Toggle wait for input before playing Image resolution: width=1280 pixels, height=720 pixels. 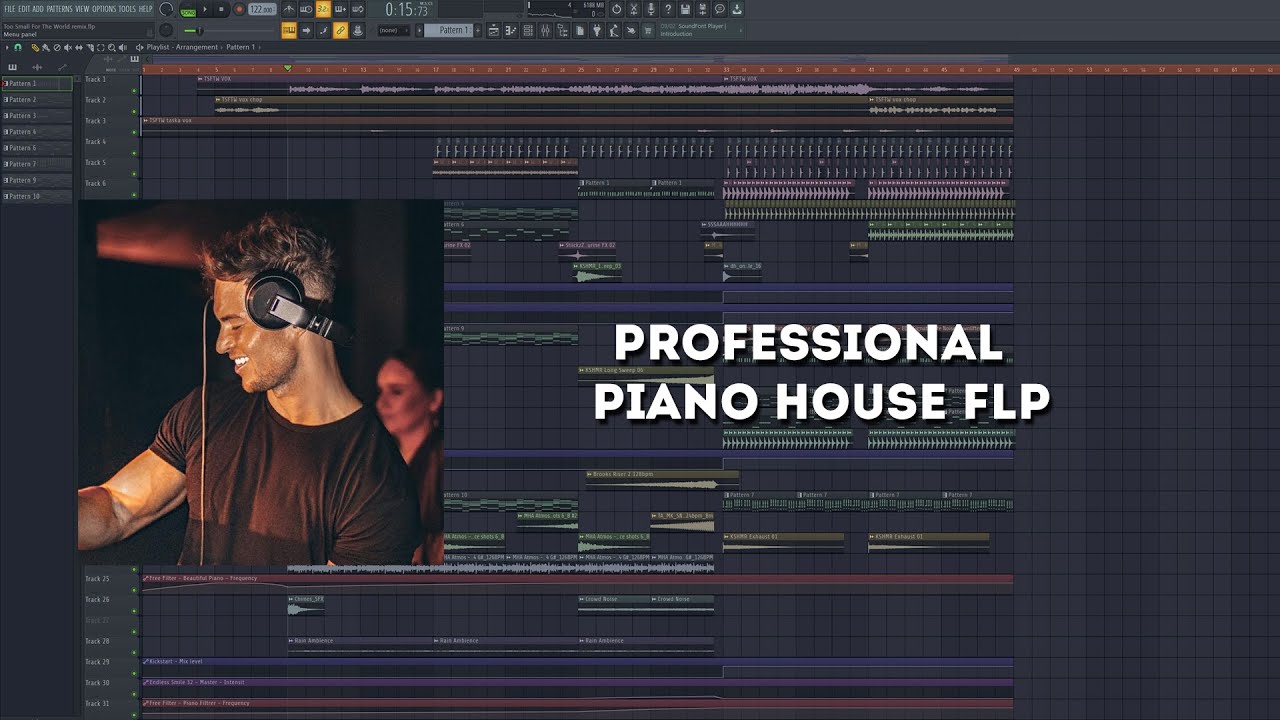[x=306, y=9]
